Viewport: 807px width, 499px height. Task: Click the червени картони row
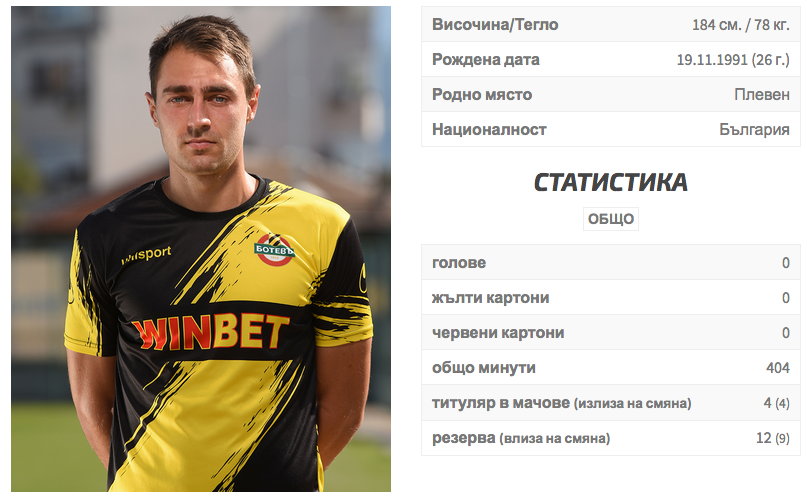coord(611,332)
